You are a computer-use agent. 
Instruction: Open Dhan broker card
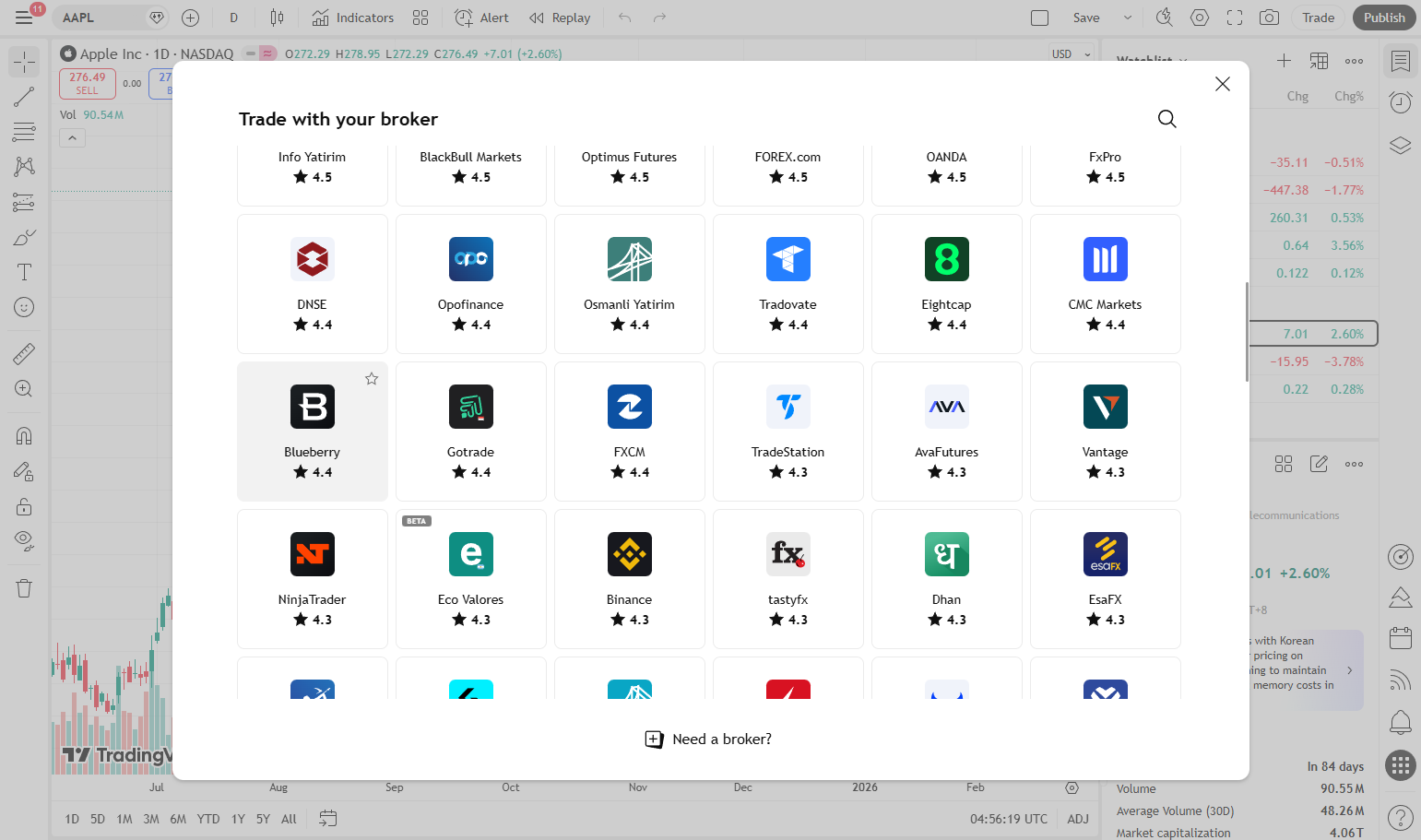pyautogui.click(x=946, y=579)
